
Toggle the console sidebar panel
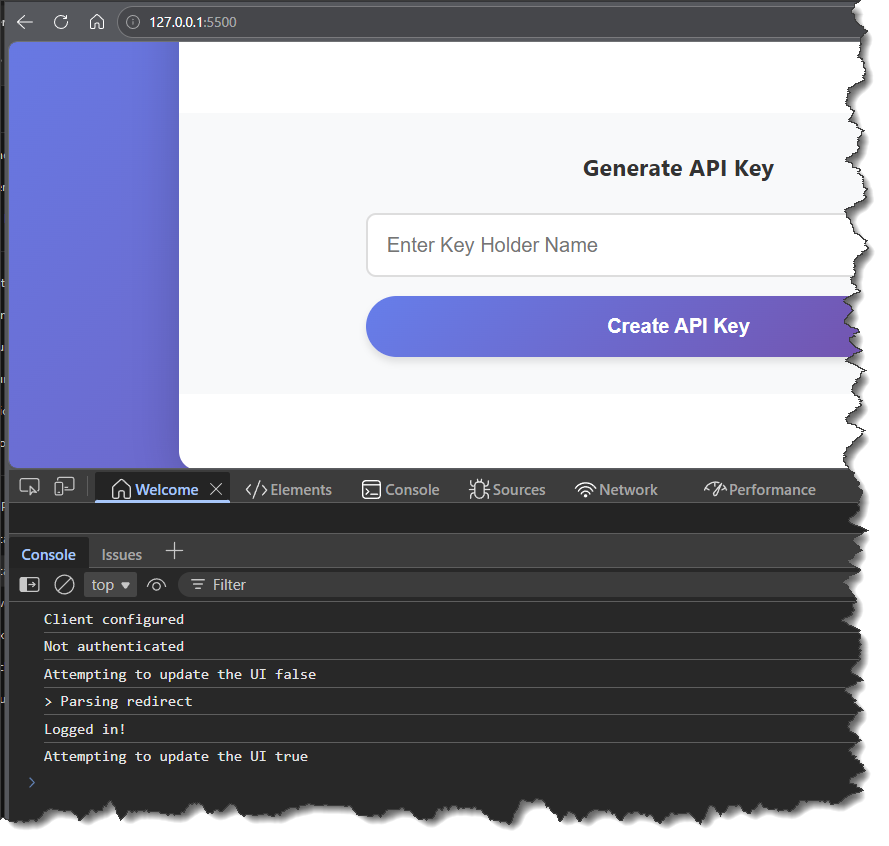coord(30,585)
